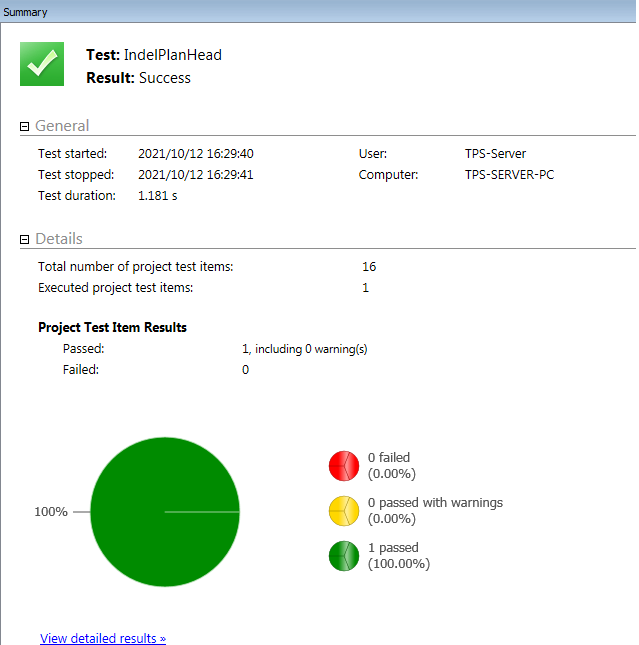Select failed count value 0

coord(245,370)
